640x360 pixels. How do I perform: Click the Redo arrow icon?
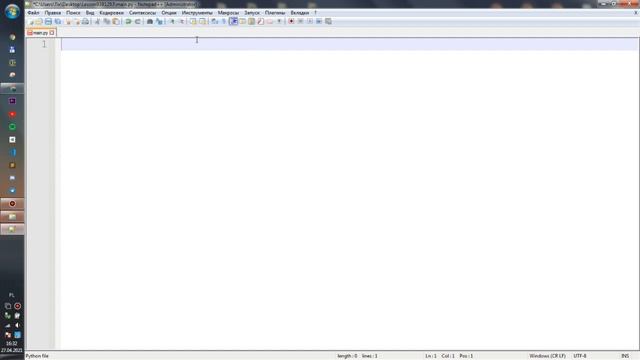pos(138,21)
